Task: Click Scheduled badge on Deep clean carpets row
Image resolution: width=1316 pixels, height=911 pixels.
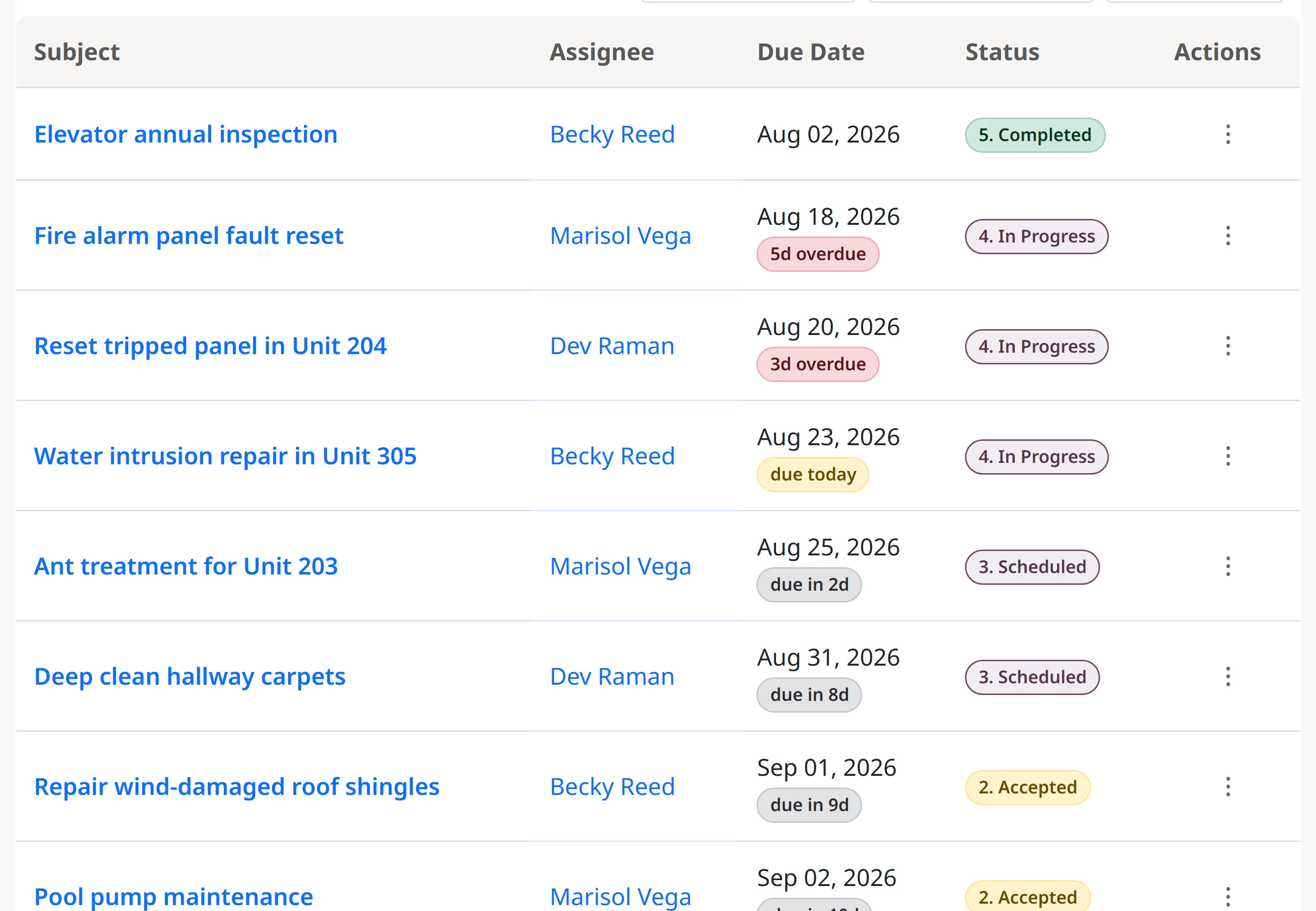Action: pyautogui.click(x=1032, y=677)
